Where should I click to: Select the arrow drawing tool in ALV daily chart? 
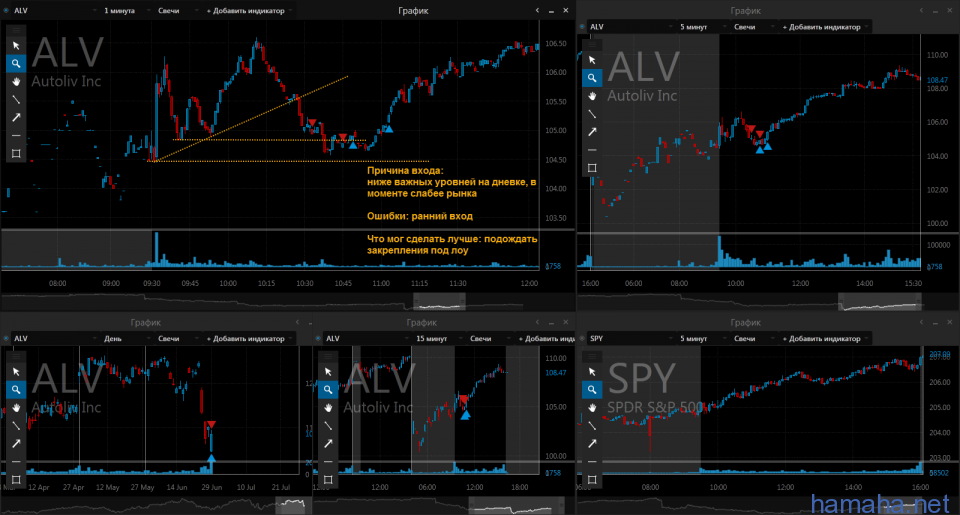[x=16, y=443]
